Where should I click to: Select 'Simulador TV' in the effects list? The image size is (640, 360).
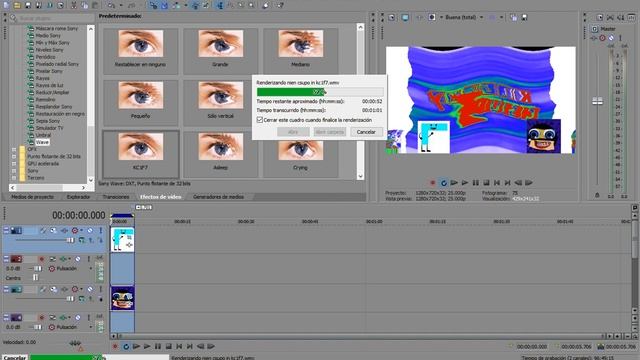tap(49, 128)
